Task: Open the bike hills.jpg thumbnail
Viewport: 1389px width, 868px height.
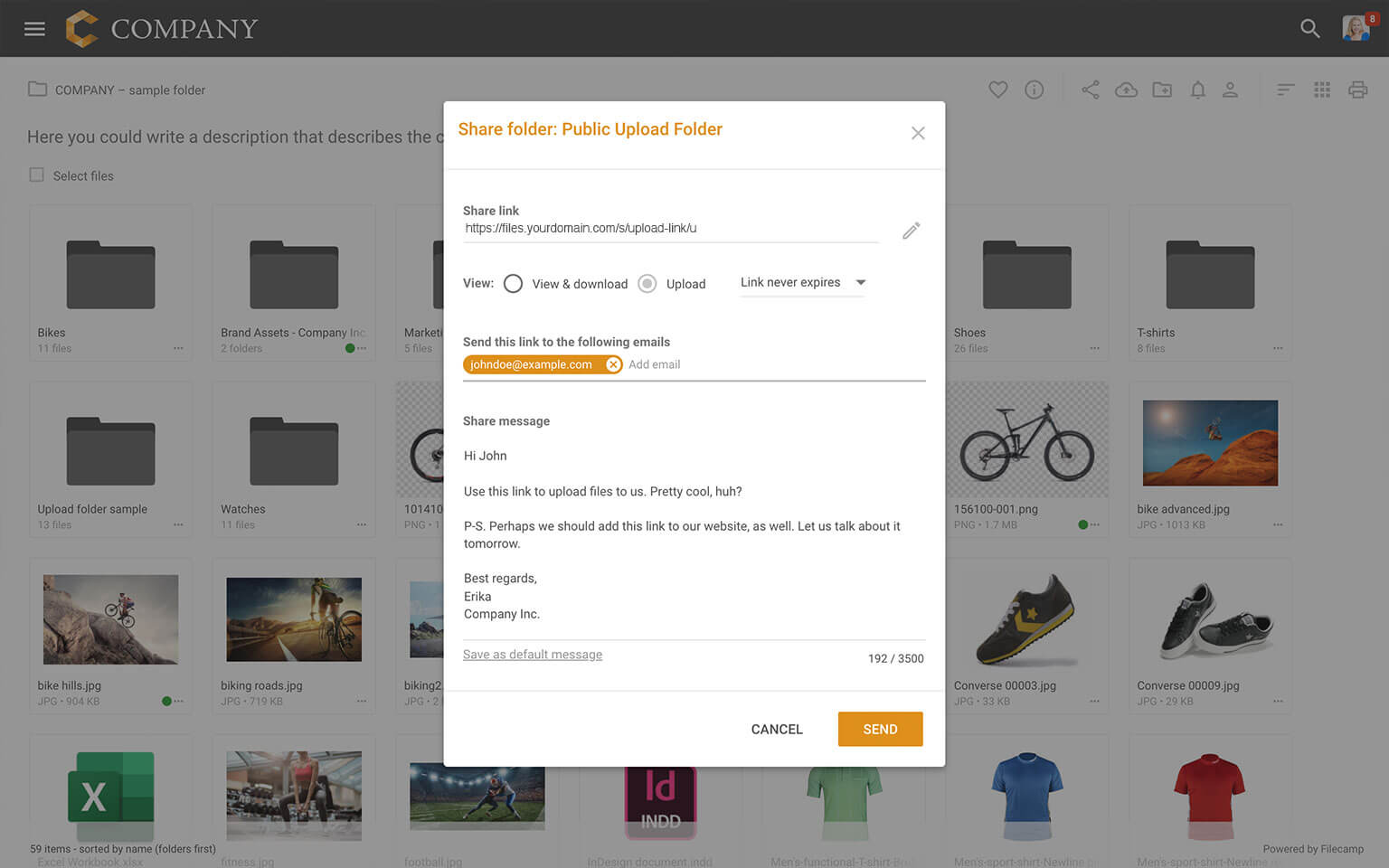Action: click(x=110, y=619)
